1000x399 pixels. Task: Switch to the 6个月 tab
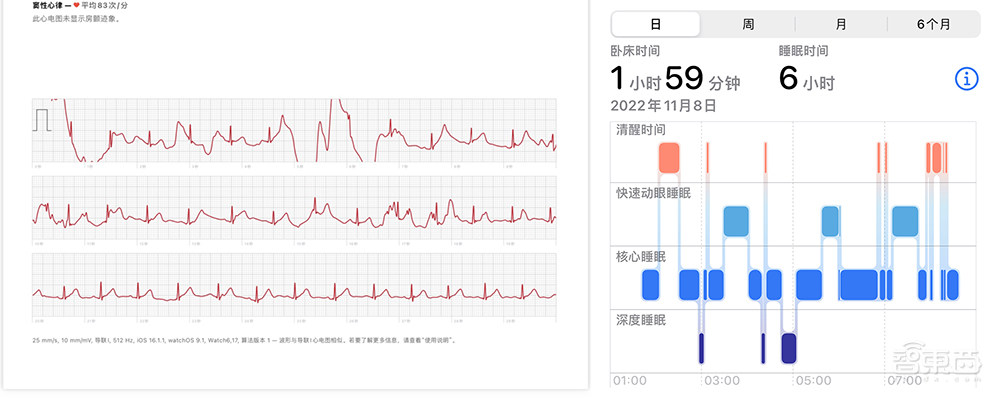933,24
